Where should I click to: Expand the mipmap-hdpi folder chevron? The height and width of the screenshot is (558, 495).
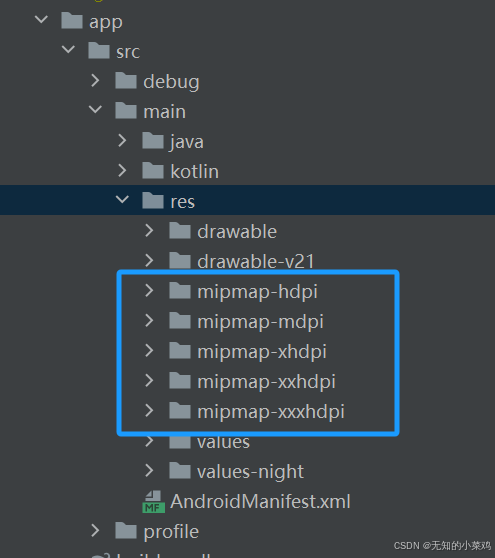tap(149, 291)
